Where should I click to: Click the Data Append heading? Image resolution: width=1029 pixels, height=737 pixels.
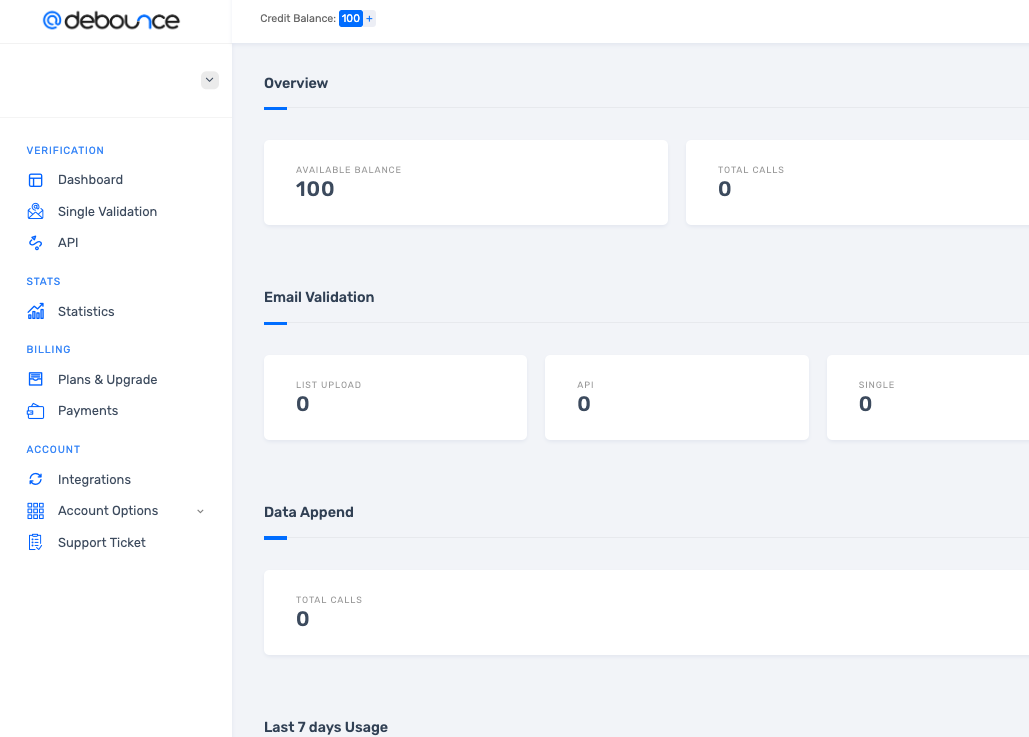pos(308,512)
